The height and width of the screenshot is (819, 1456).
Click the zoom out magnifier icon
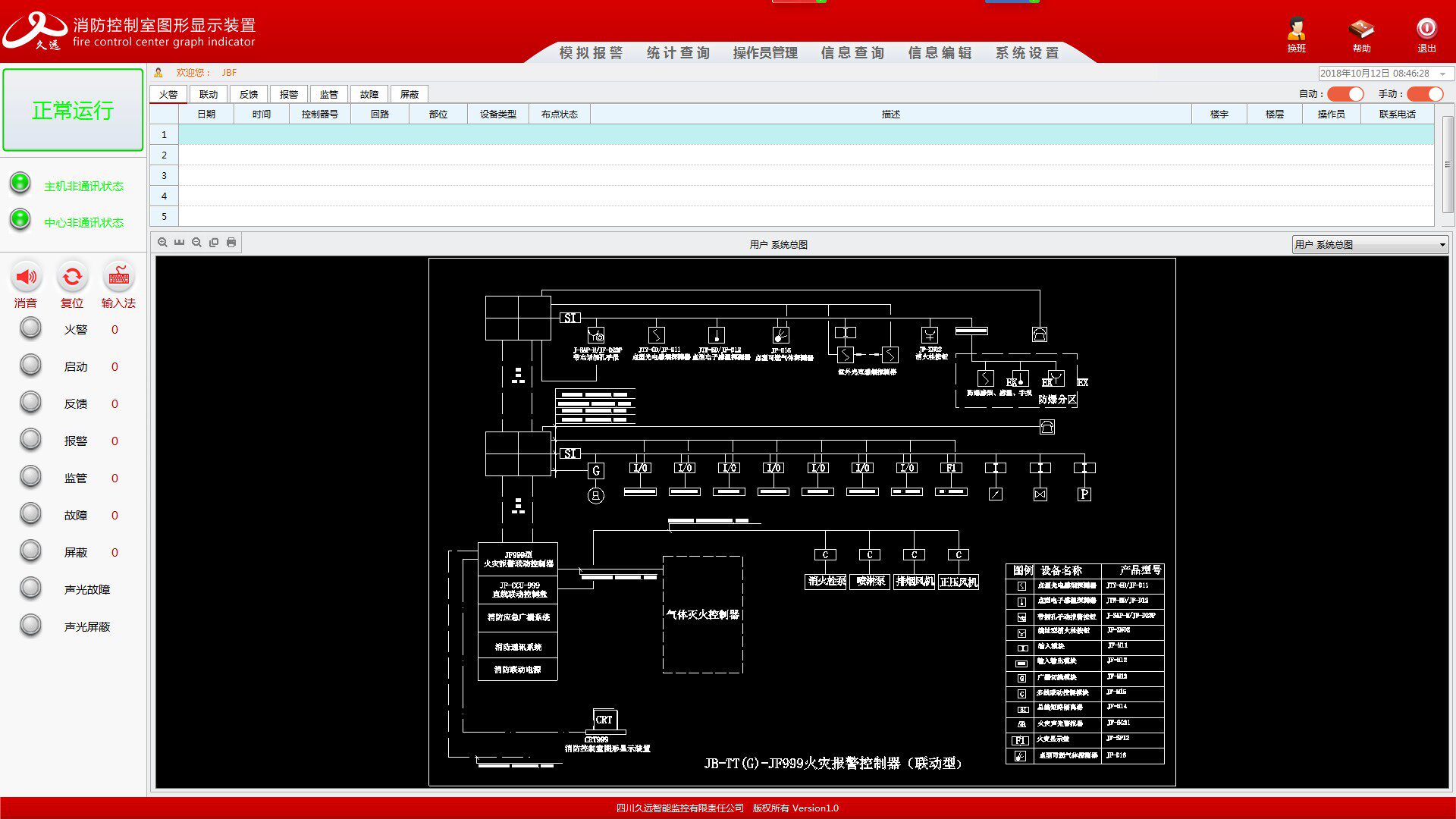click(x=196, y=243)
